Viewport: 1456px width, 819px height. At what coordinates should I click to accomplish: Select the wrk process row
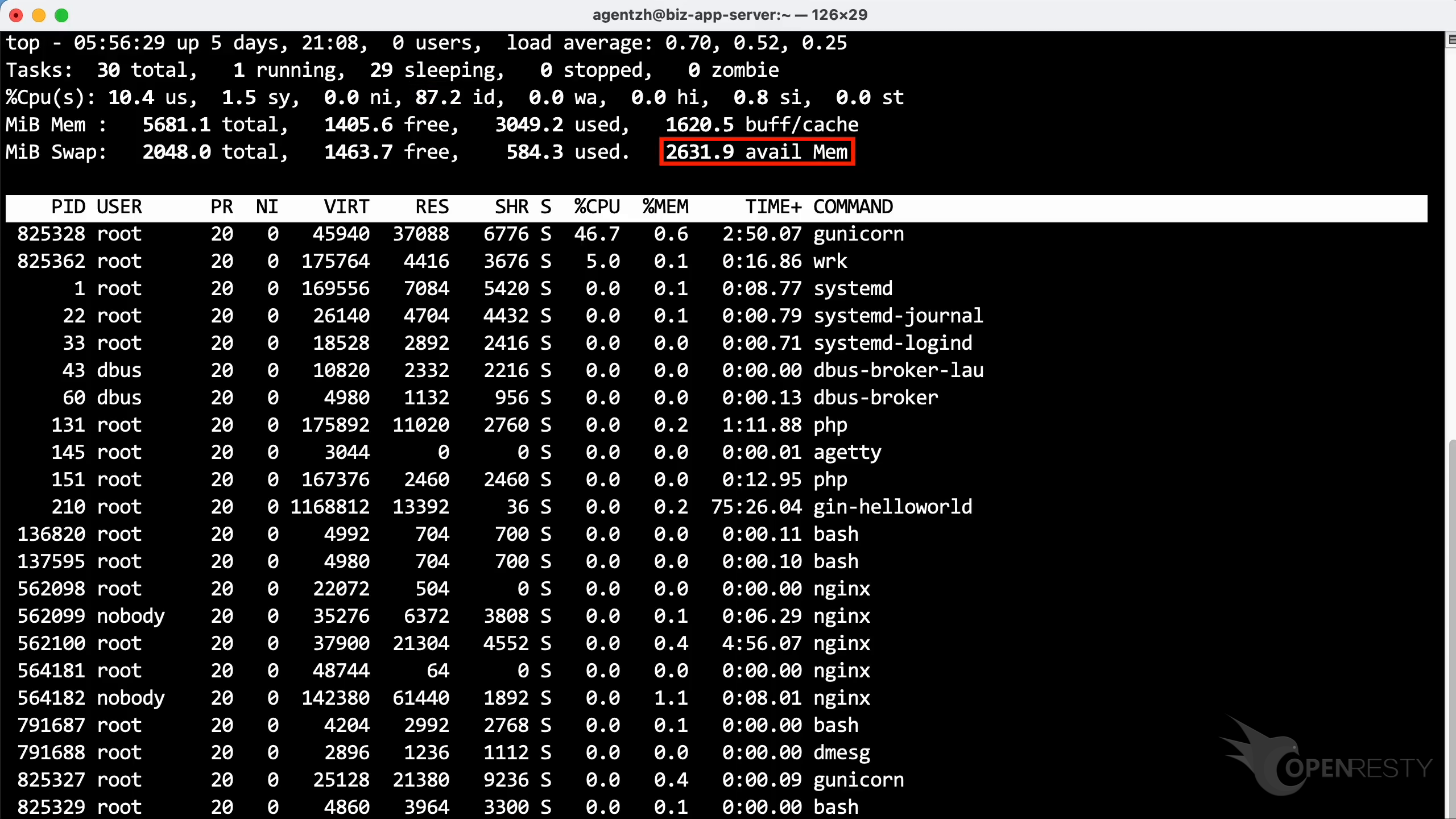(x=830, y=262)
